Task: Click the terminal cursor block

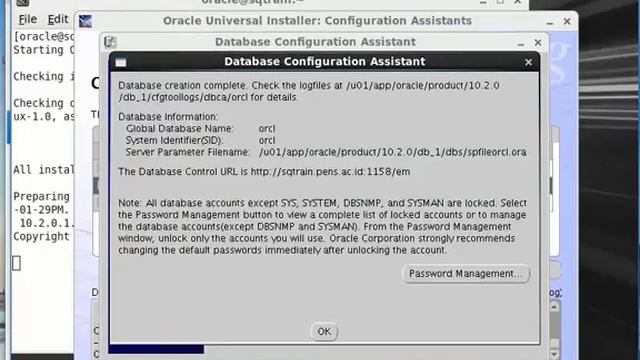Action: click(x=16, y=263)
